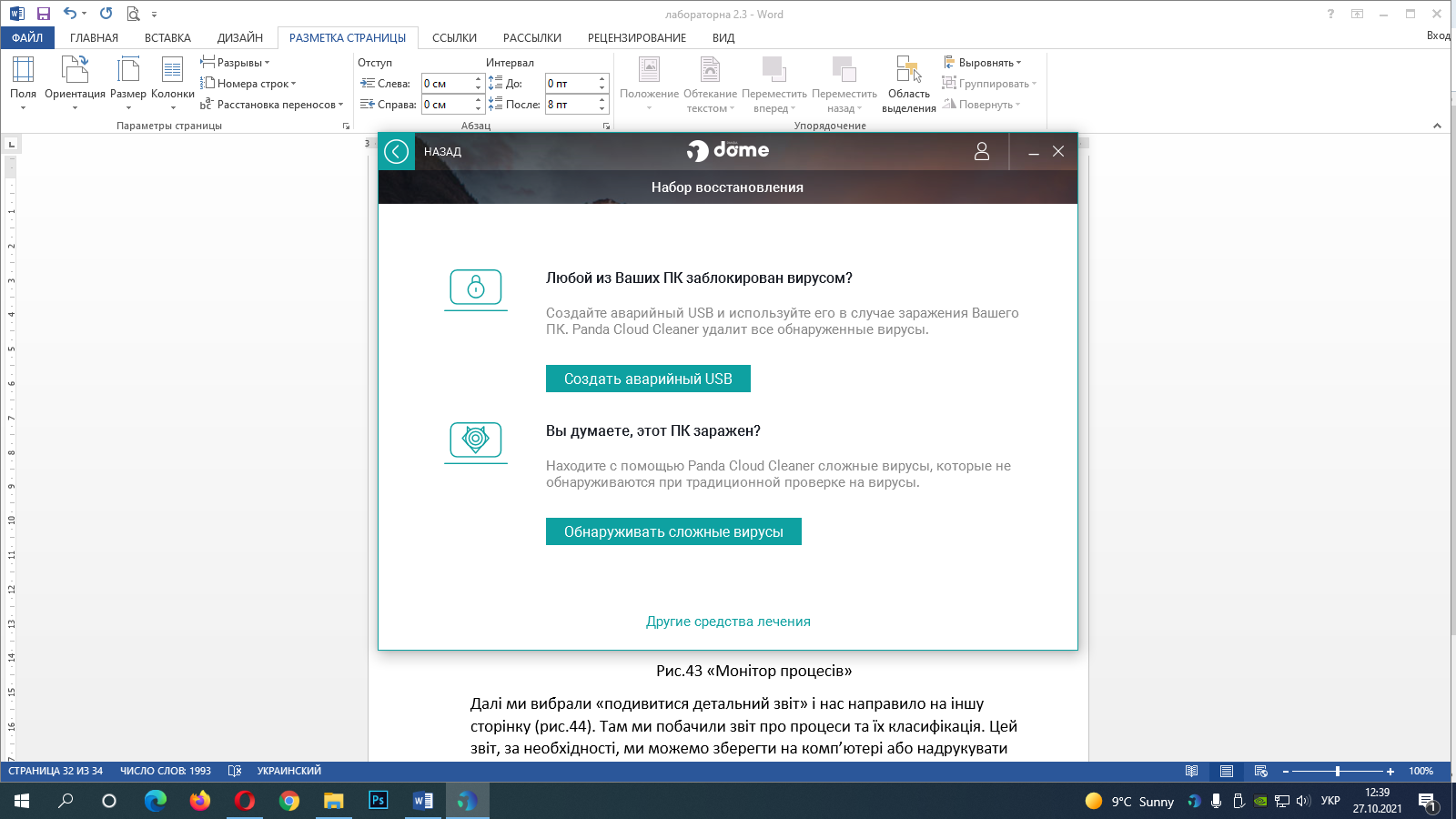Screen dimensions: 1456x819
Task: Open Word Help question mark icon
Action: 1330,14
